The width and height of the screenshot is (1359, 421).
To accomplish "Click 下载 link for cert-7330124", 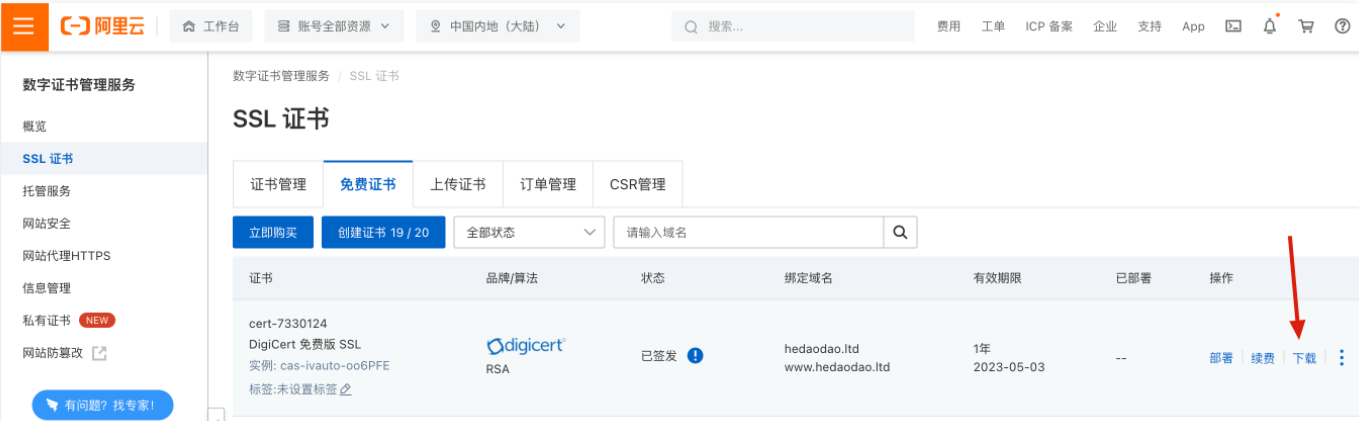I will coord(1304,358).
